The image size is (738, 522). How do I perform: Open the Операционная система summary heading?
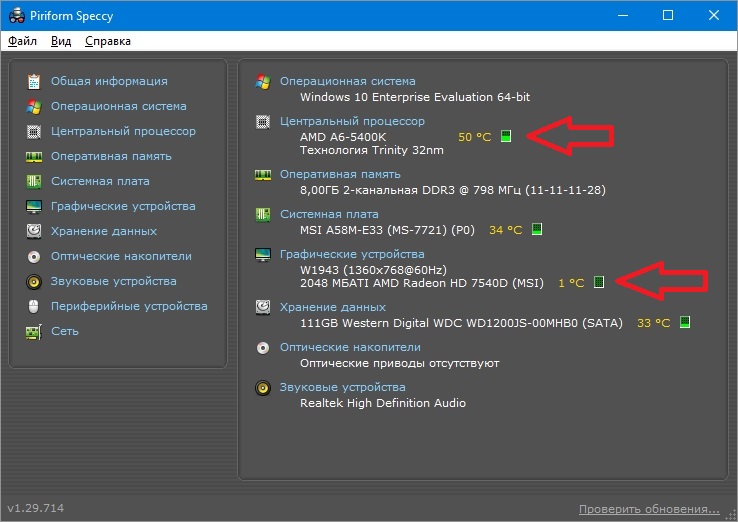(347, 81)
